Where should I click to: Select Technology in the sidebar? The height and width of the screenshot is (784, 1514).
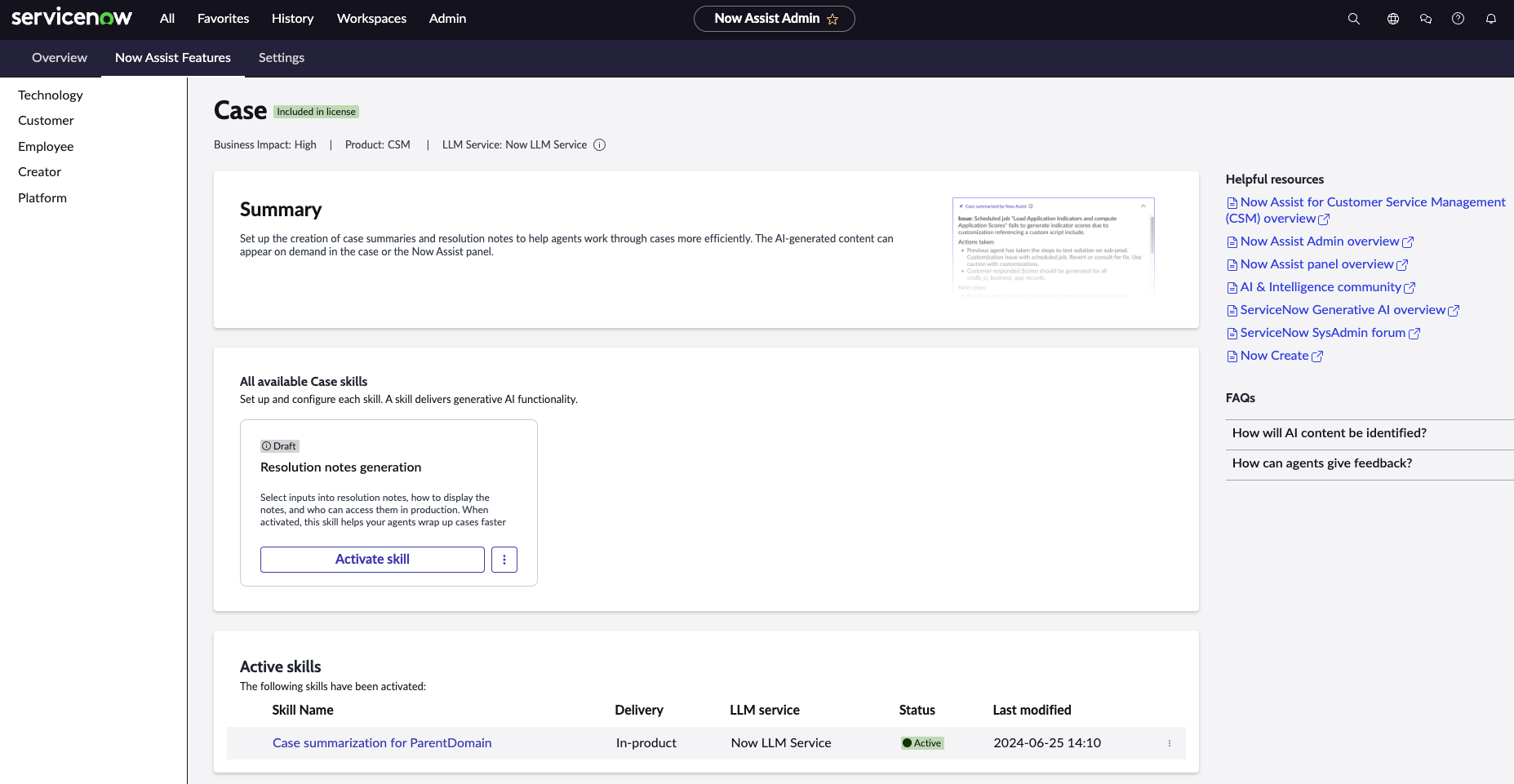tap(51, 95)
